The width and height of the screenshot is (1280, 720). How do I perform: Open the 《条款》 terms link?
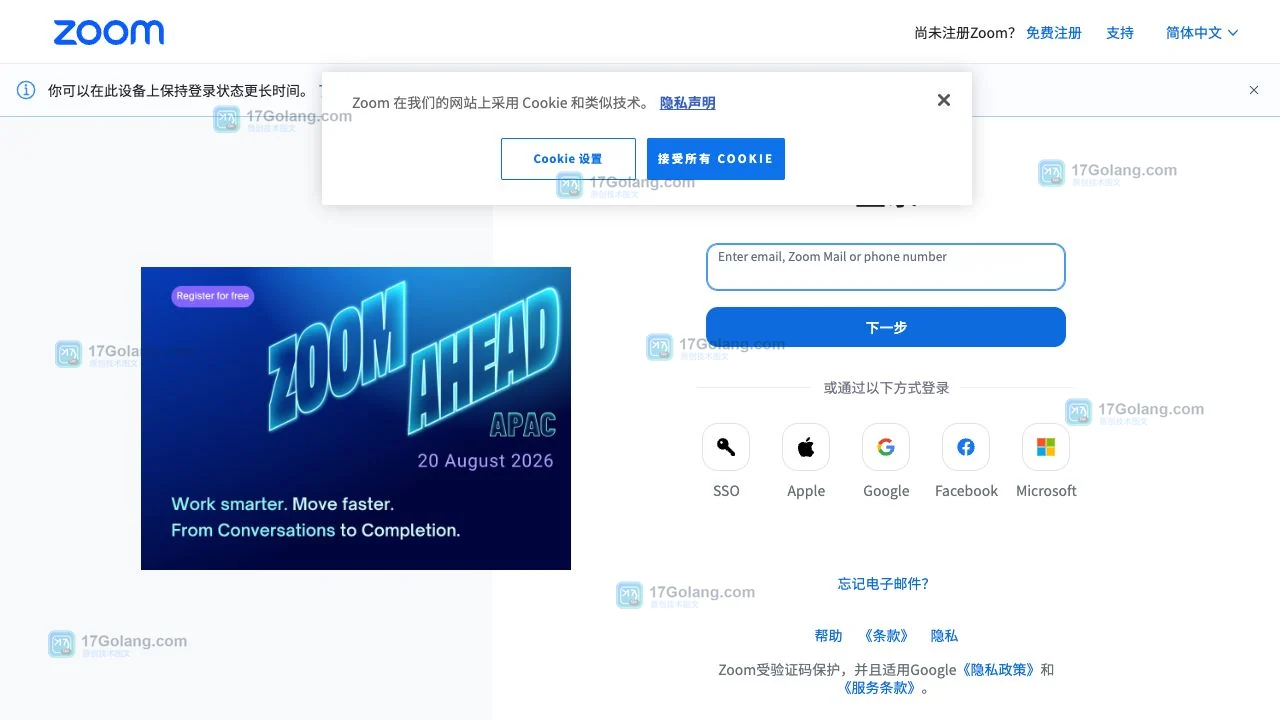click(x=886, y=636)
